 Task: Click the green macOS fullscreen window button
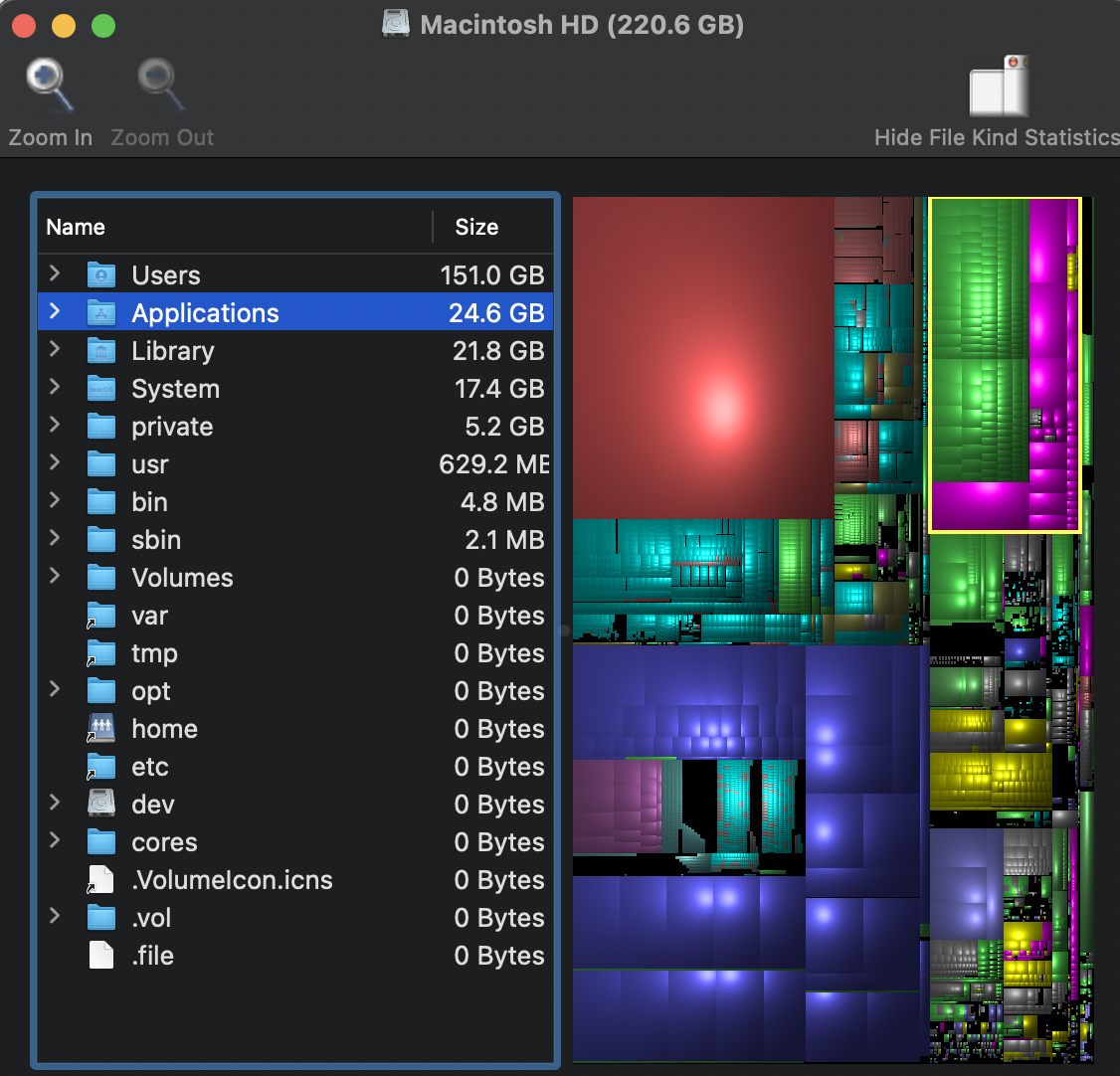[103, 26]
